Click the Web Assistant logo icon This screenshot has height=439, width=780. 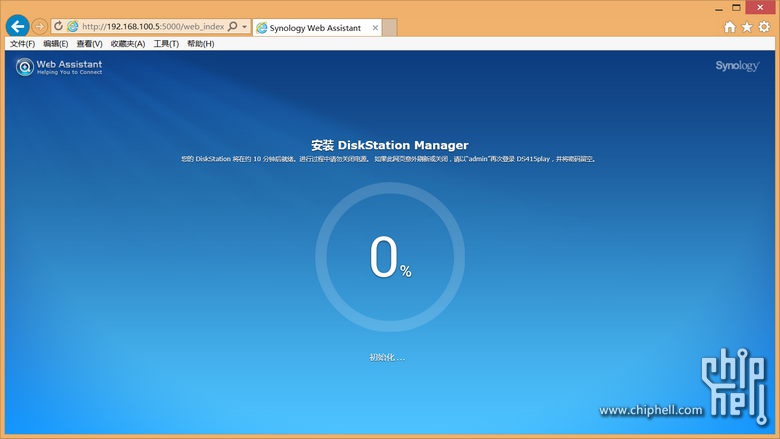[x=24, y=67]
